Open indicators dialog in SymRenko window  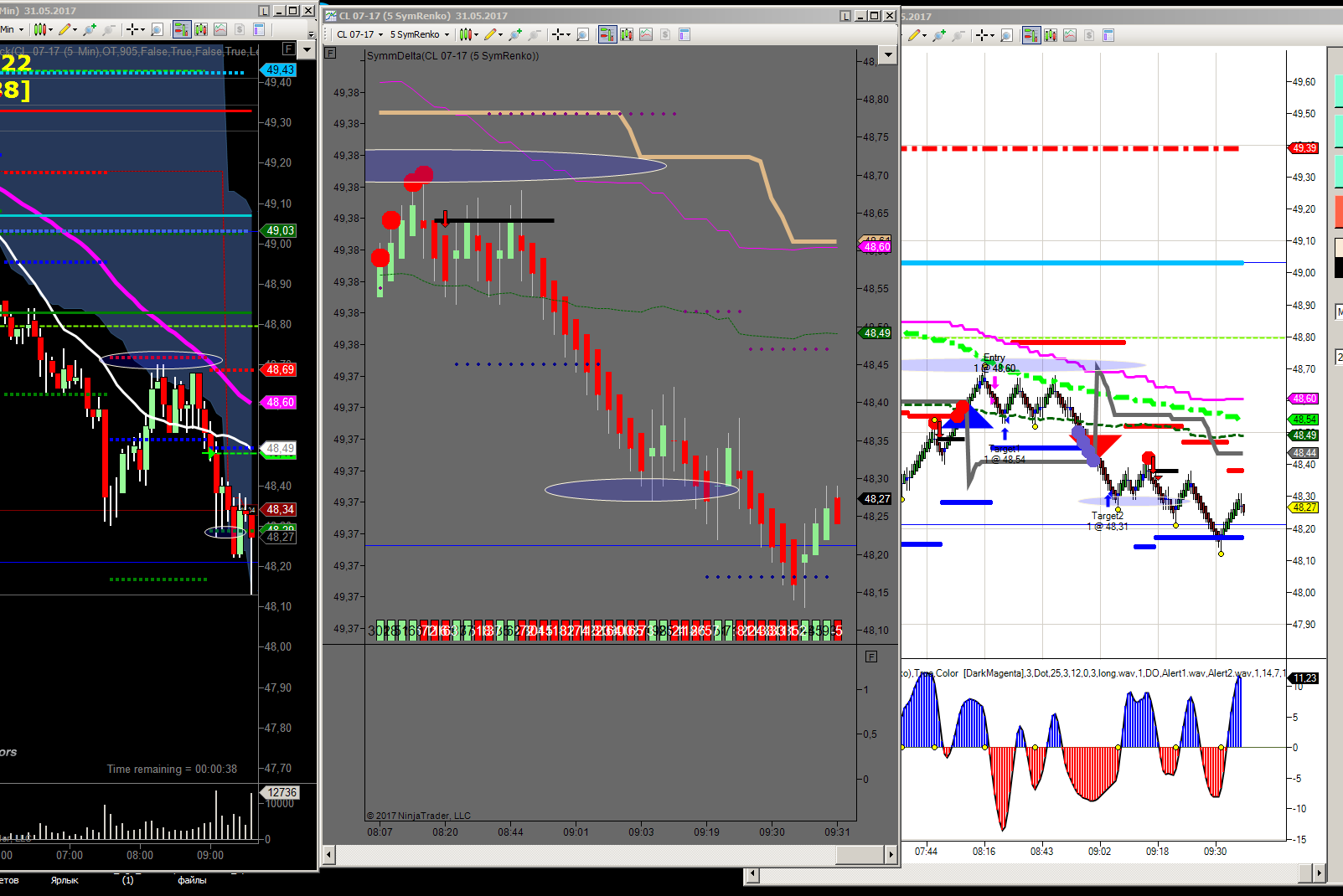(646, 34)
